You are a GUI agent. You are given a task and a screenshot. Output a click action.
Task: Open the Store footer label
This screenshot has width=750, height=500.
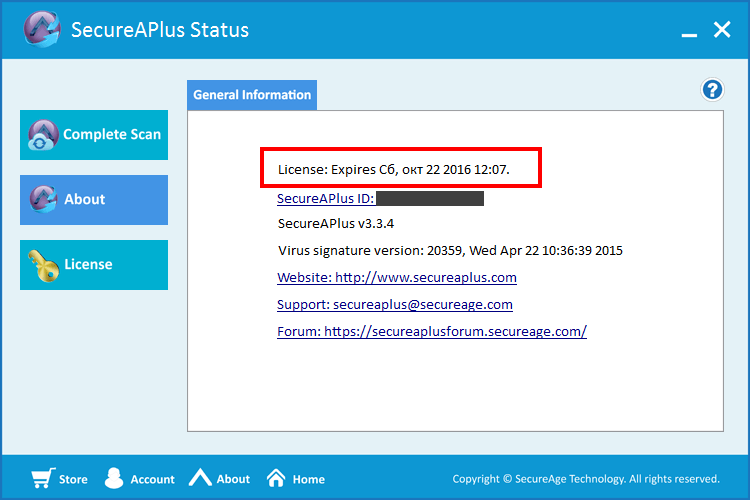tap(73, 479)
